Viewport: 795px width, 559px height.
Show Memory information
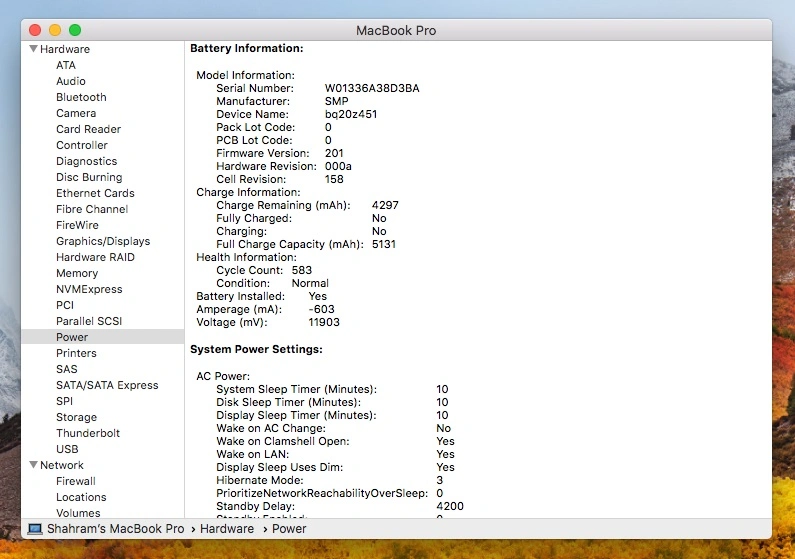point(77,273)
